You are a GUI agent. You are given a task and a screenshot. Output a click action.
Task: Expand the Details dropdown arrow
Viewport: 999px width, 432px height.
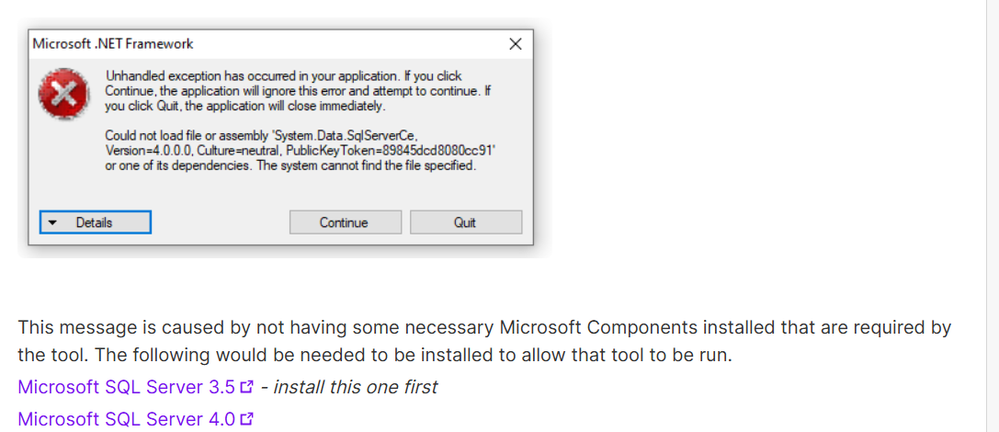click(53, 223)
